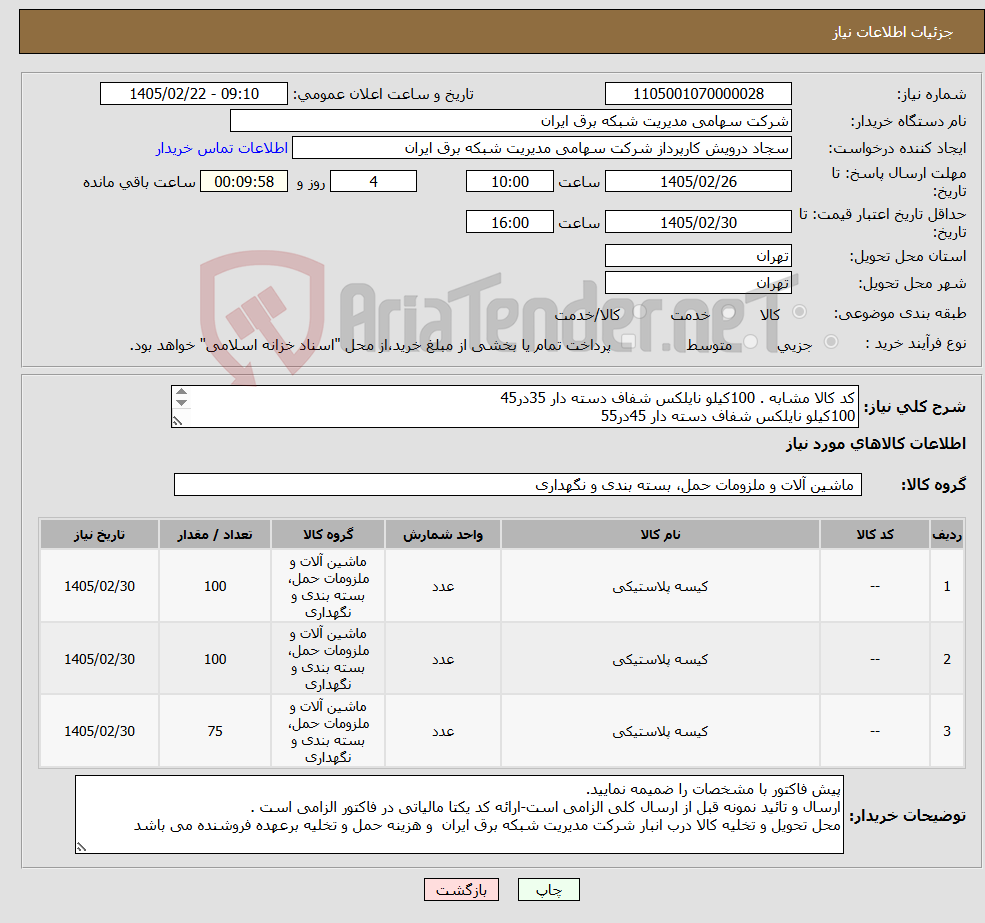Click quantity 100 in row 1
The width and height of the screenshot is (985, 923).
tap(215, 586)
